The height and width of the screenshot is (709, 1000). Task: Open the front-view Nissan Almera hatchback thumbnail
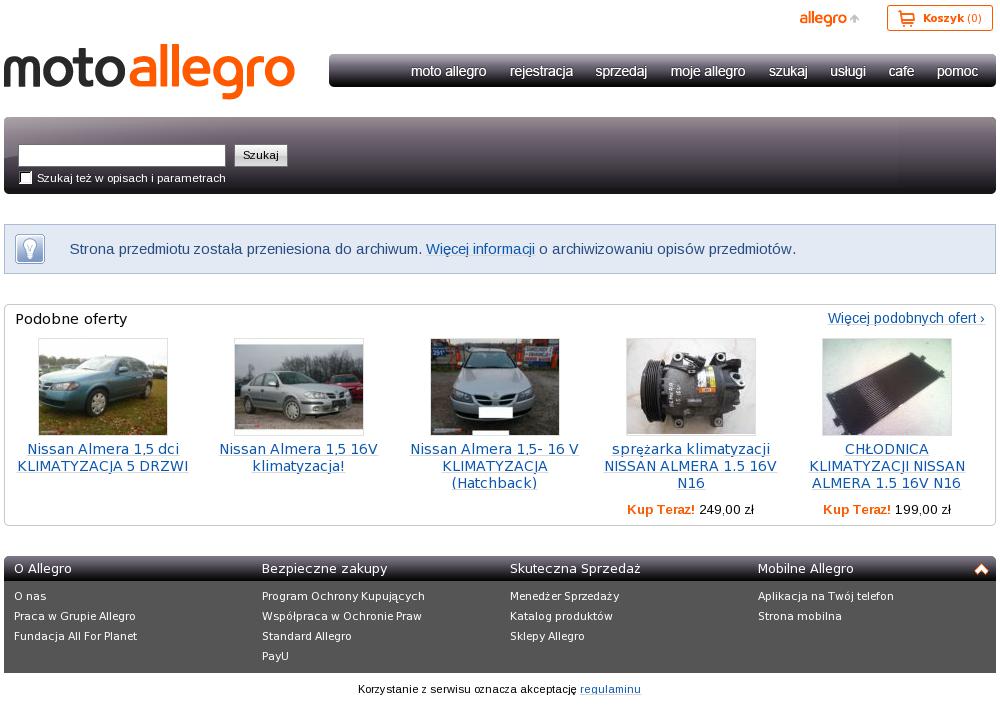(494, 387)
